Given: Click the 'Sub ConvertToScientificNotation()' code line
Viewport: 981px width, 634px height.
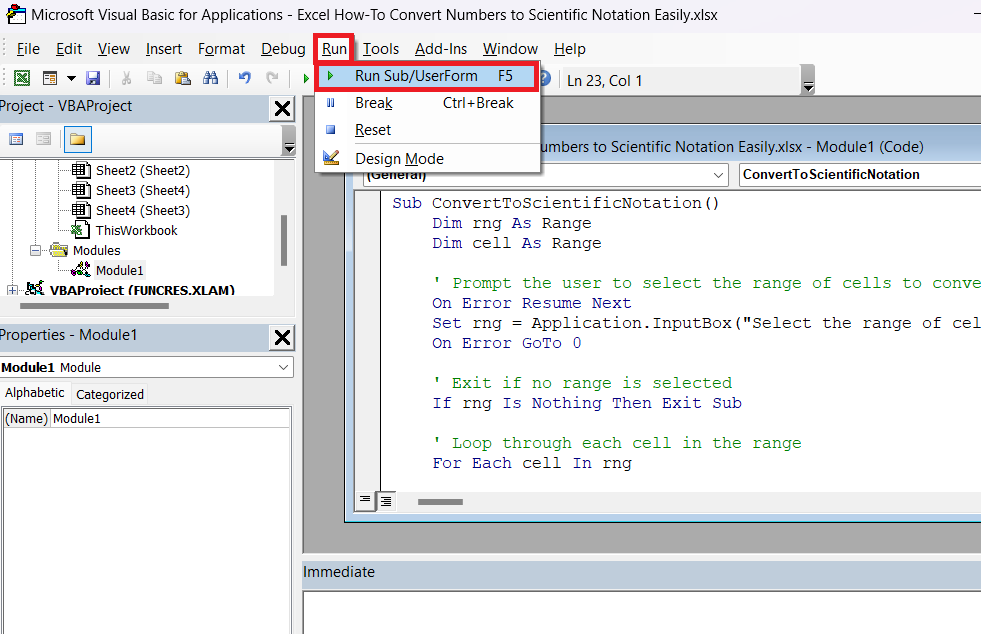Looking at the screenshot, I should coord(556,203).
